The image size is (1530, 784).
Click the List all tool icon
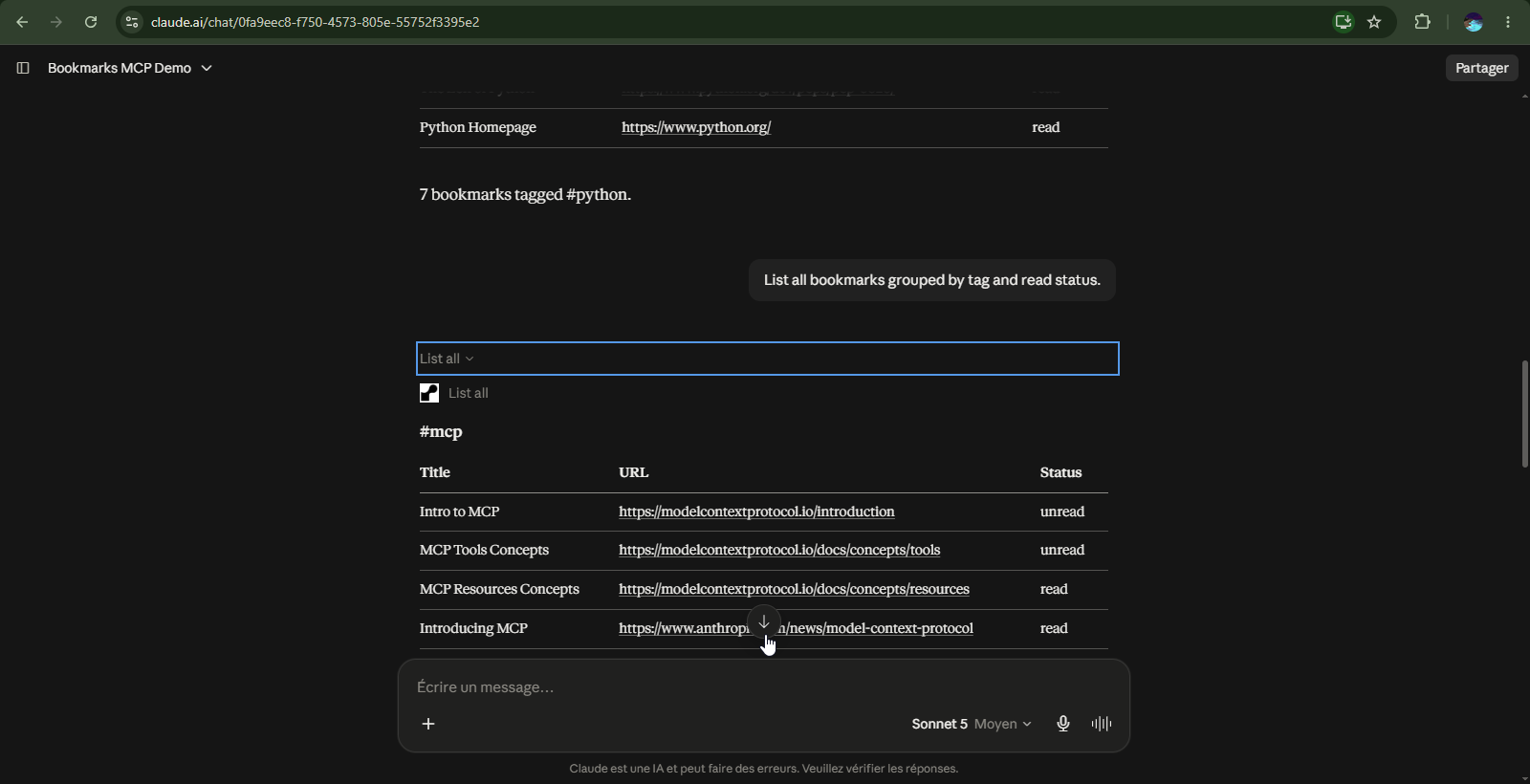[x=429, y=393]
